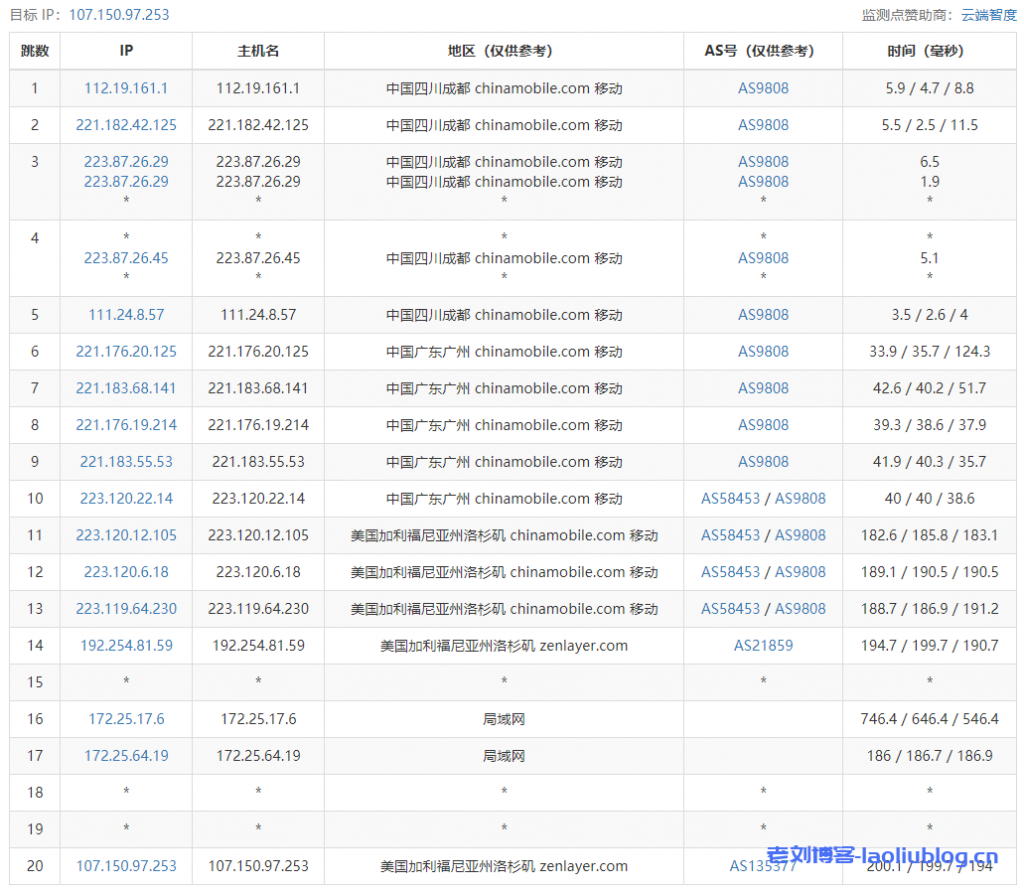Click destination IP link 107.150.97.253 in hop 20
This screenshot has height=893, width=1024.
click(x=126, y=866)
